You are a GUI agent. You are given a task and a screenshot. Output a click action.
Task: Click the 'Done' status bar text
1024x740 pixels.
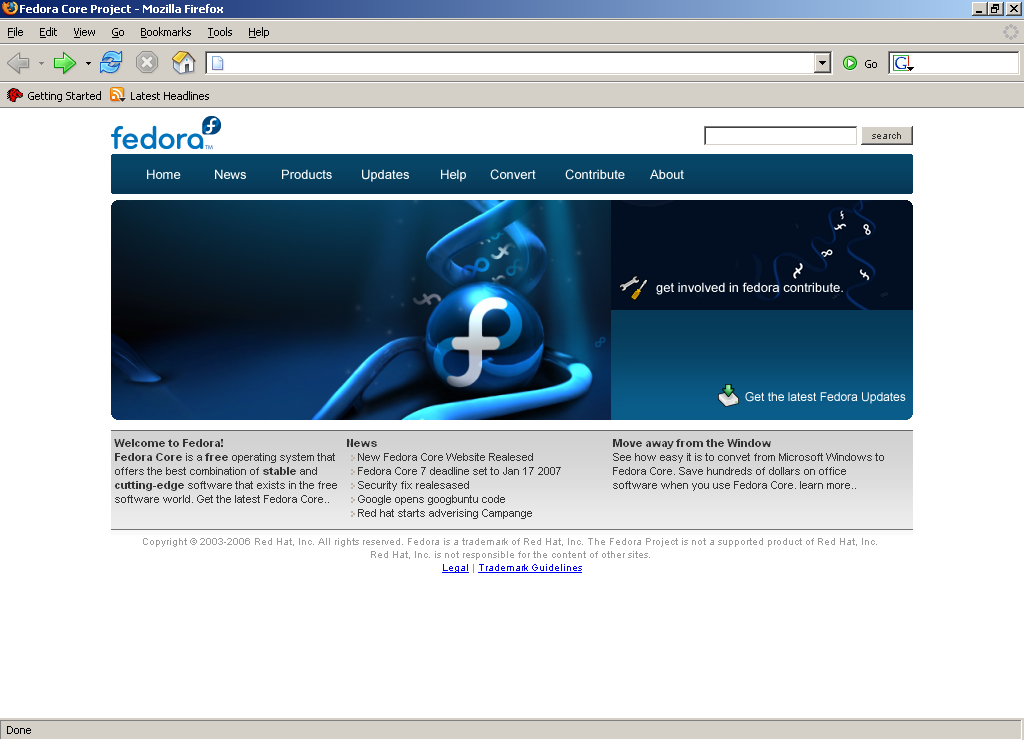[x=18, y=730]
